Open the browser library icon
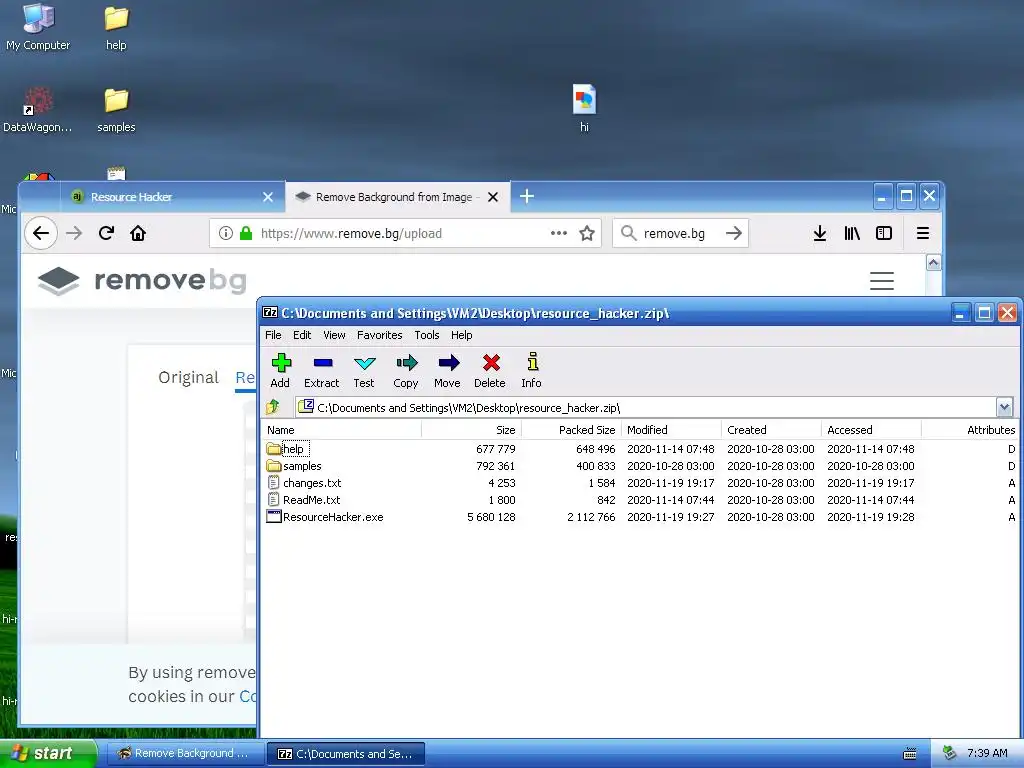The image size is (1024, 768). [x=852, y=233]
